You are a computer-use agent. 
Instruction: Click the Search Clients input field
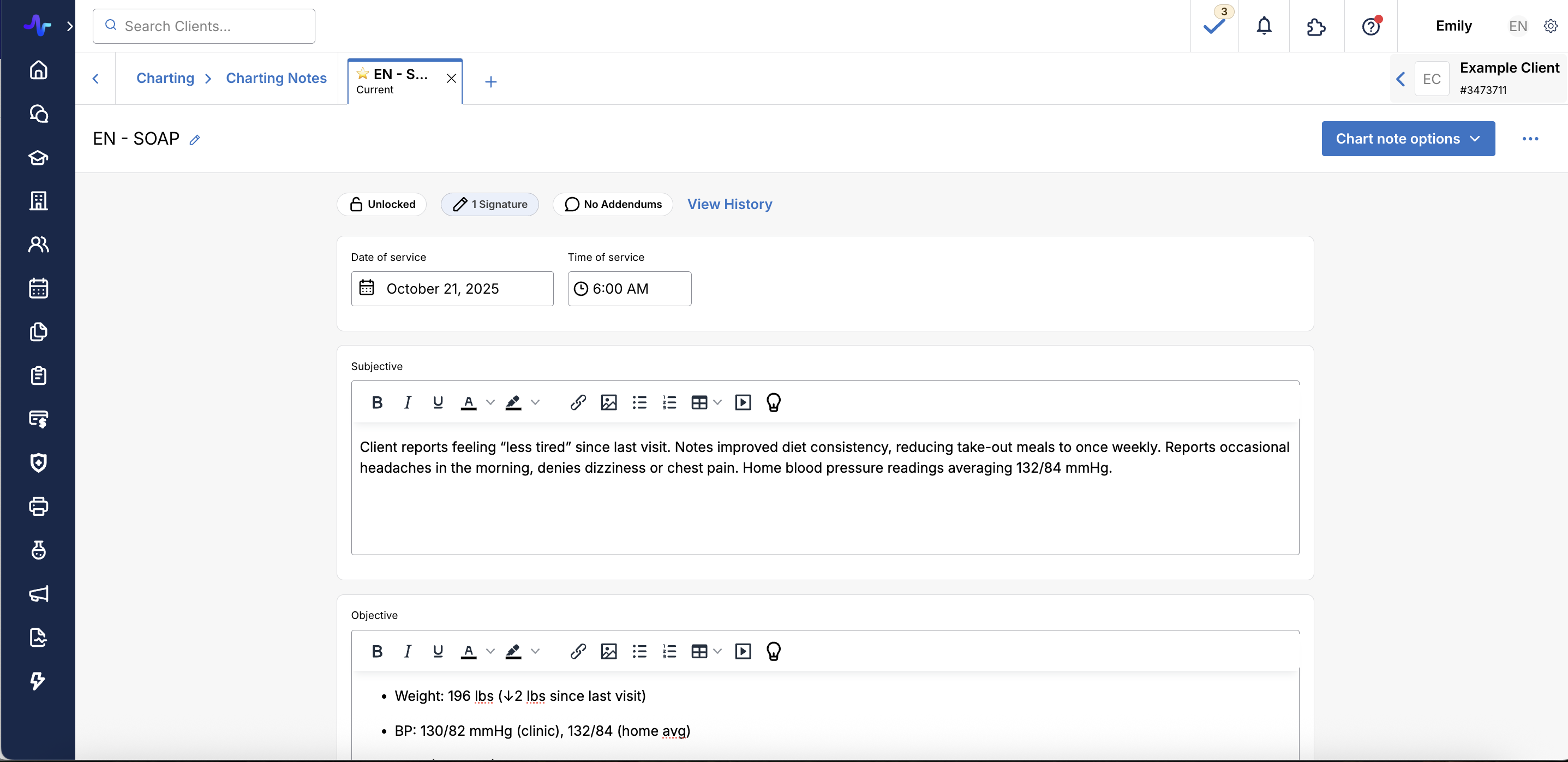[x=204, y=26]
